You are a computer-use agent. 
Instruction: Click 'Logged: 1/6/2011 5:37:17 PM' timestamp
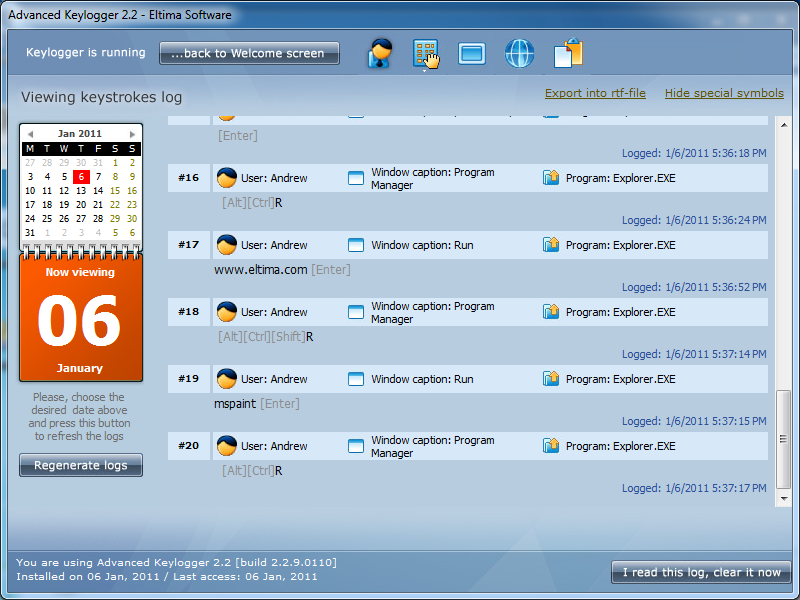coord(694,488)
